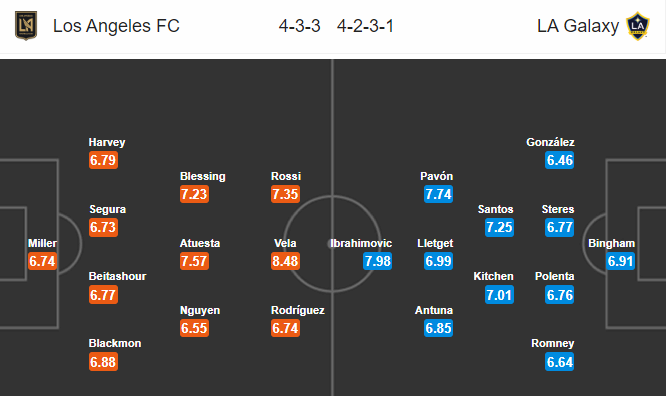This screenshot has height=396, width=666.
Task: Click Santos's 7.25 rating badge
Action: click(500, 227)
